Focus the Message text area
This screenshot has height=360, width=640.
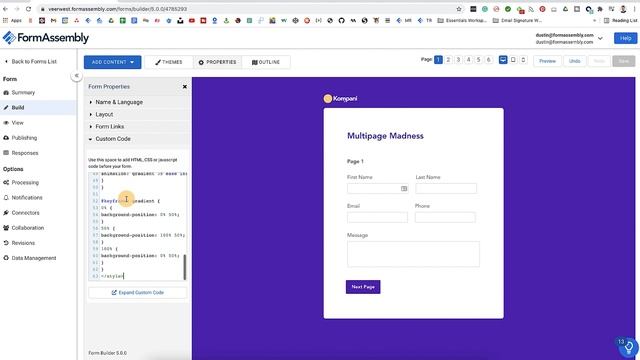click(413, 254)
